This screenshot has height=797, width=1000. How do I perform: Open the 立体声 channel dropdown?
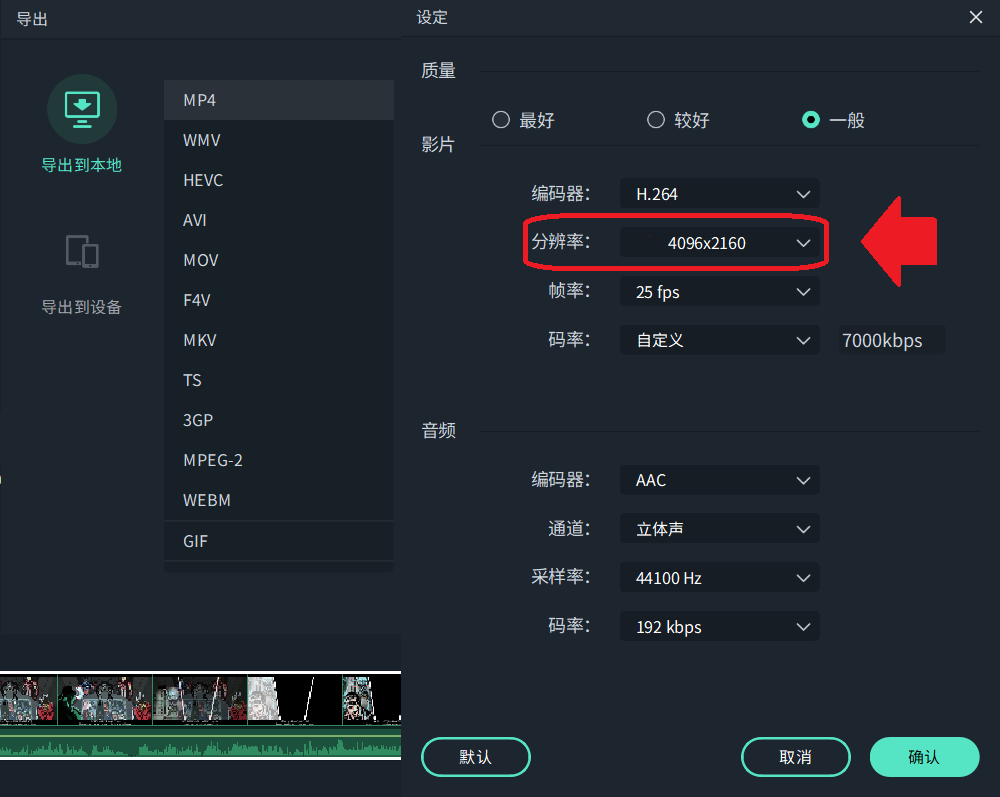pos(719,528)
